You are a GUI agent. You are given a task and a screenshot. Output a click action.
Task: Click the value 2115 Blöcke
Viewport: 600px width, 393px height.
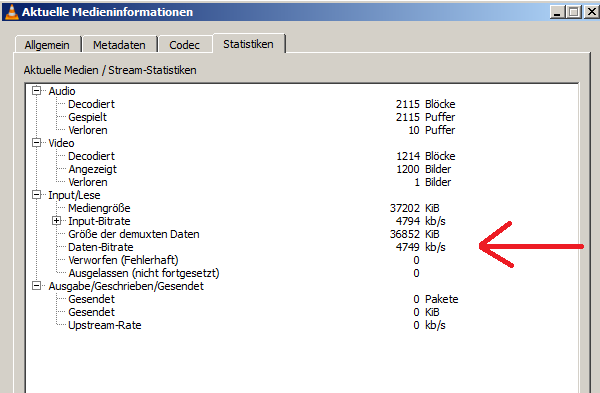(x=425, y=104)
